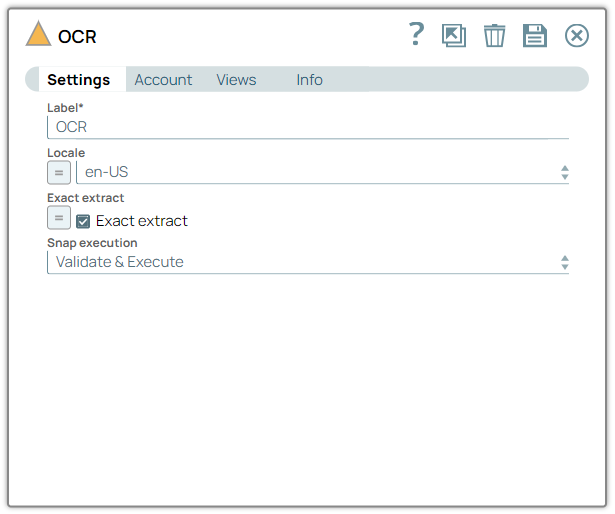Viewport: 615px width, 514px height.
Task: Close the OCR dialog with the X icon
Action: [x=577, y=36]
